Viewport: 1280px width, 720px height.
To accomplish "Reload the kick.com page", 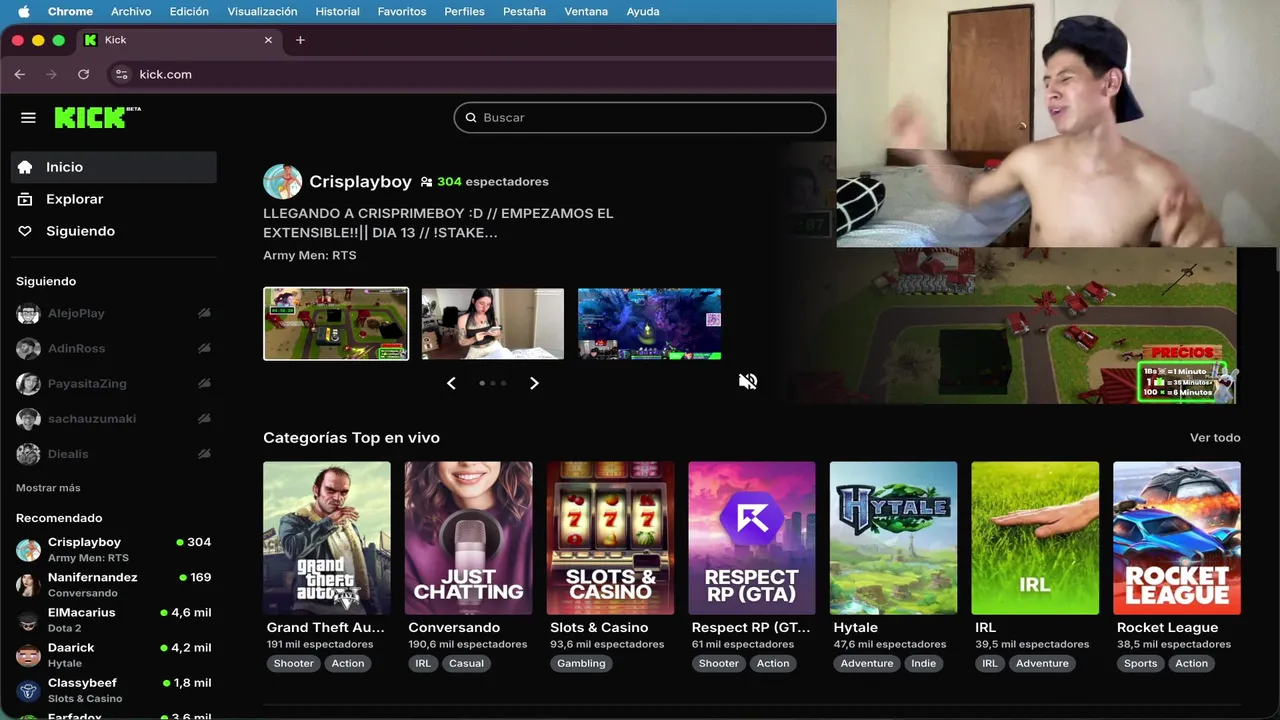I will pos(84,74).
